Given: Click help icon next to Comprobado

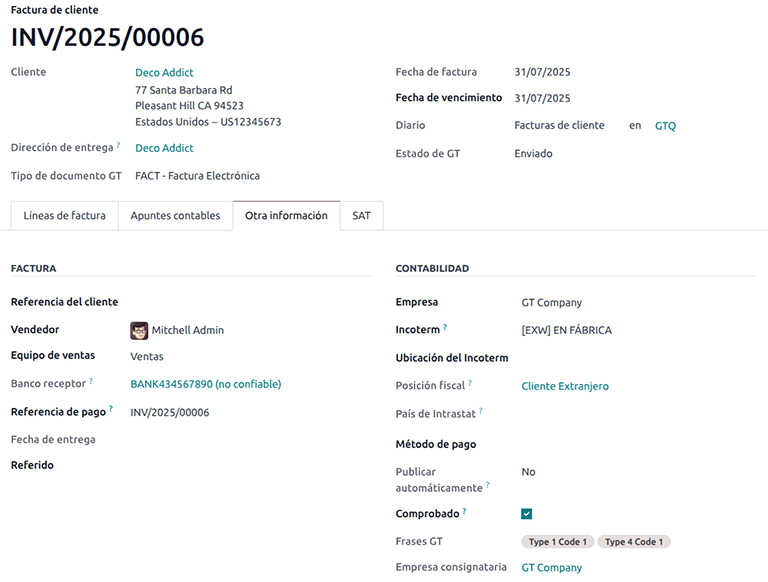Looking at the screenshot, I should click(x=466, y=512).
